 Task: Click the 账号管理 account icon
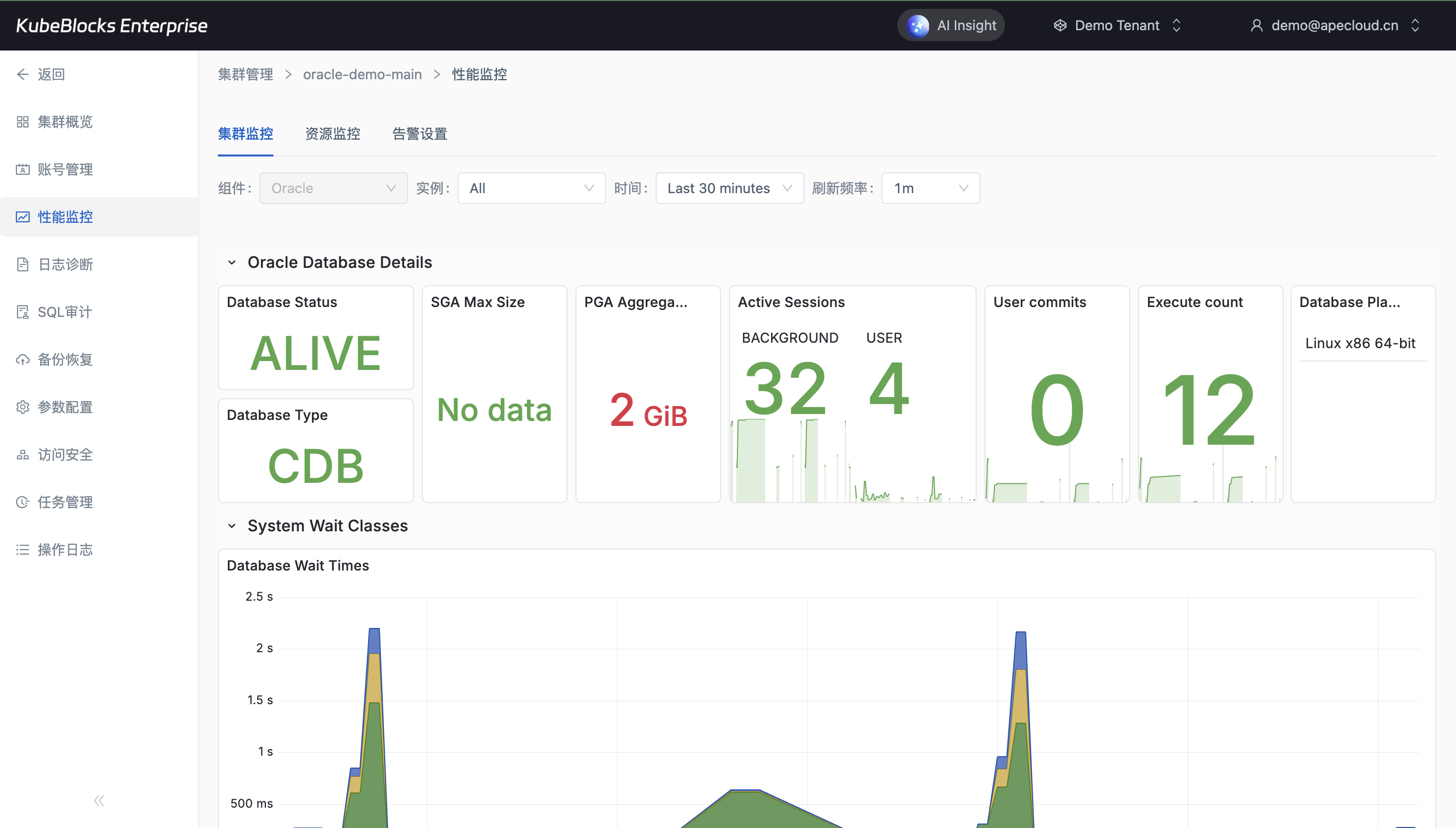(x=23, y=169)
